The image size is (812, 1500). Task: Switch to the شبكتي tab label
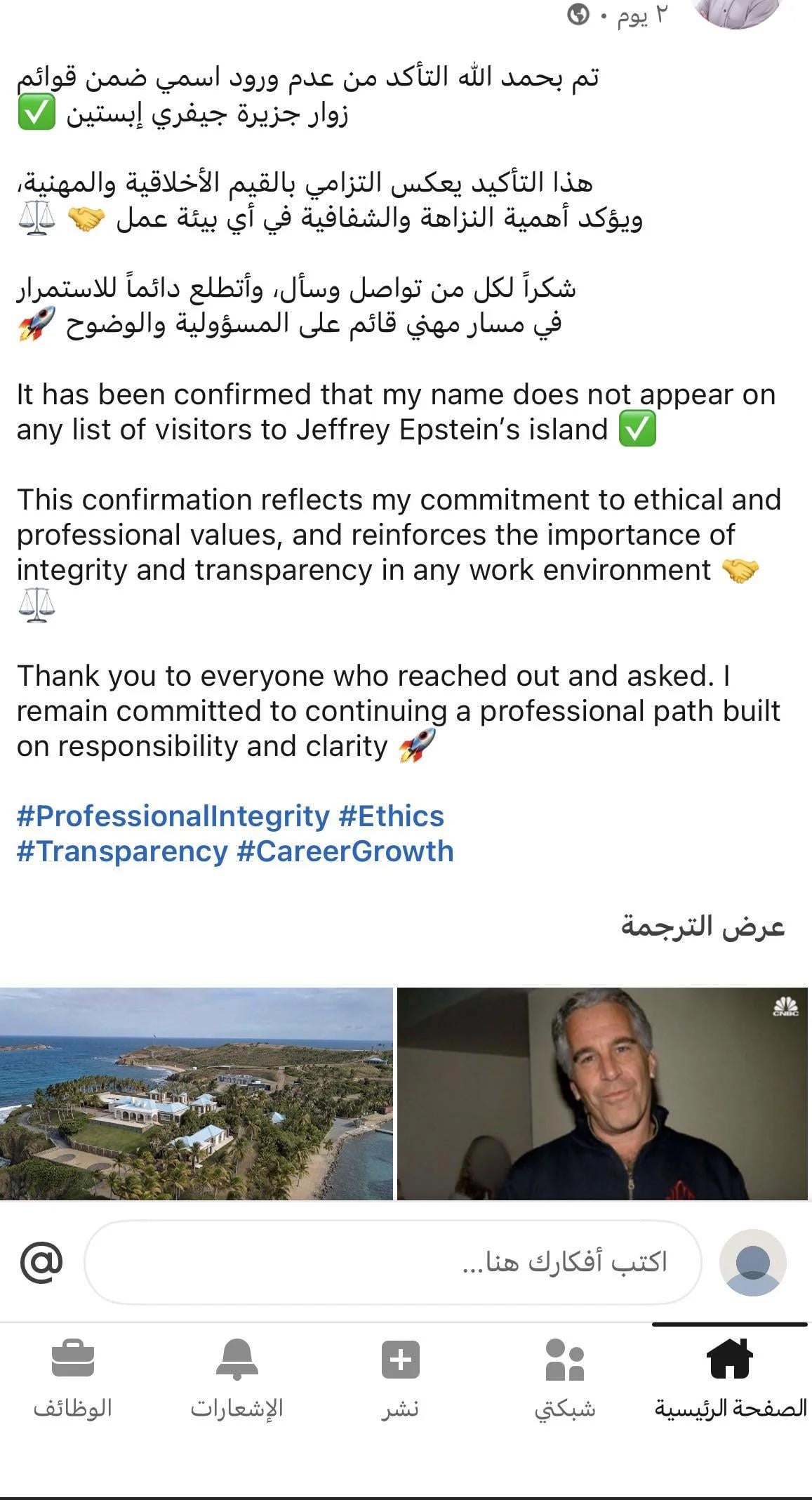(565, 1408)
